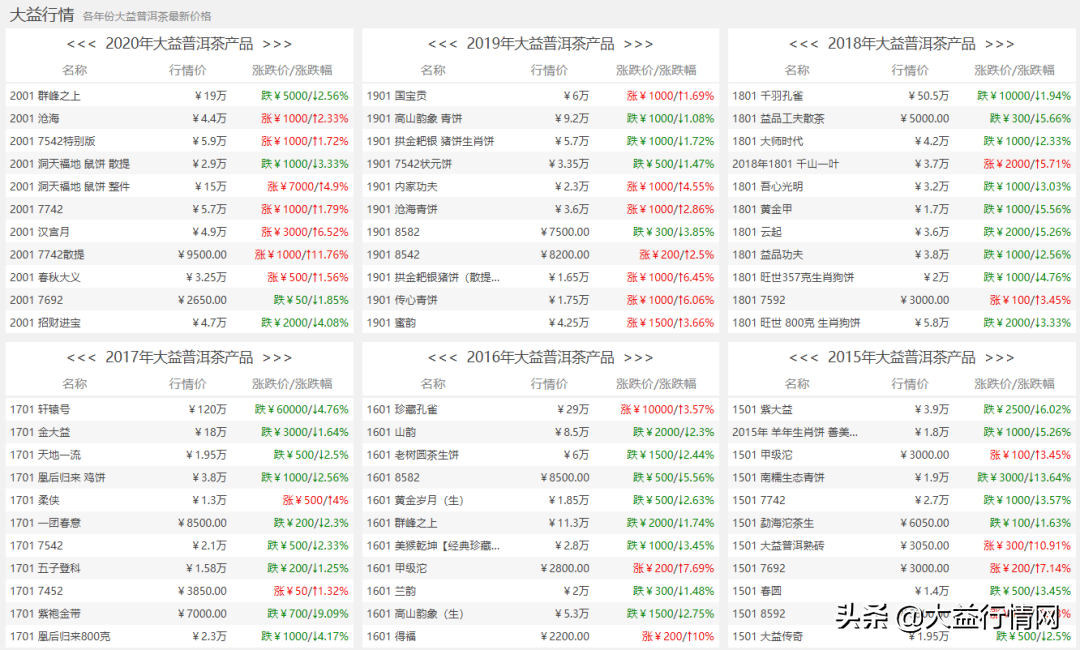Select the 1801 千羽孔雀 product row
This screenshot has width=1080, height=650.
(x=902, y=96)
